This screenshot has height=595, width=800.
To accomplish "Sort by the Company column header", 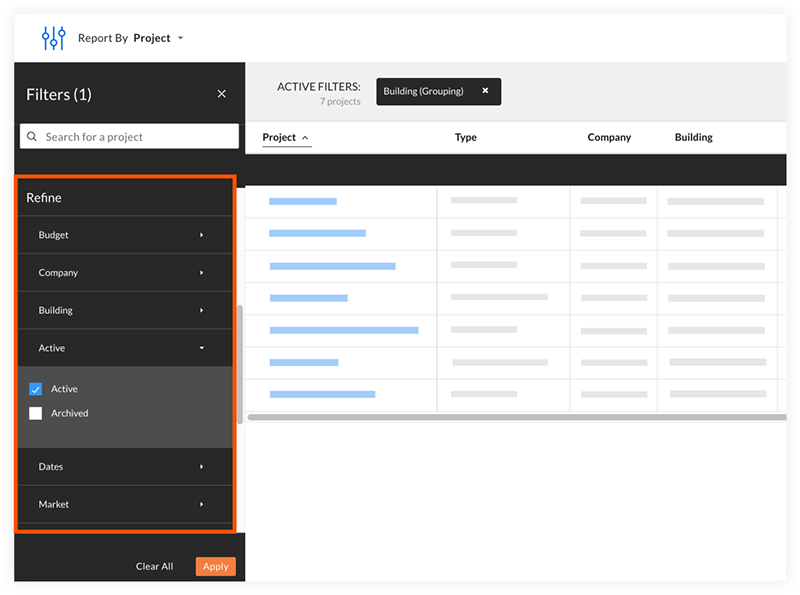I will (609, 137).
